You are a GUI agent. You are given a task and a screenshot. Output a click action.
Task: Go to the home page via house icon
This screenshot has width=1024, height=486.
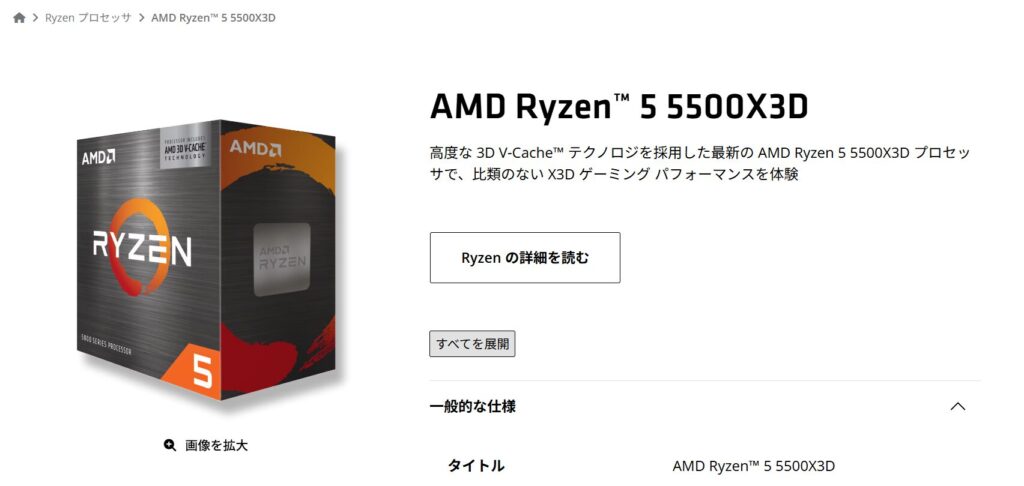click(19, 18)
